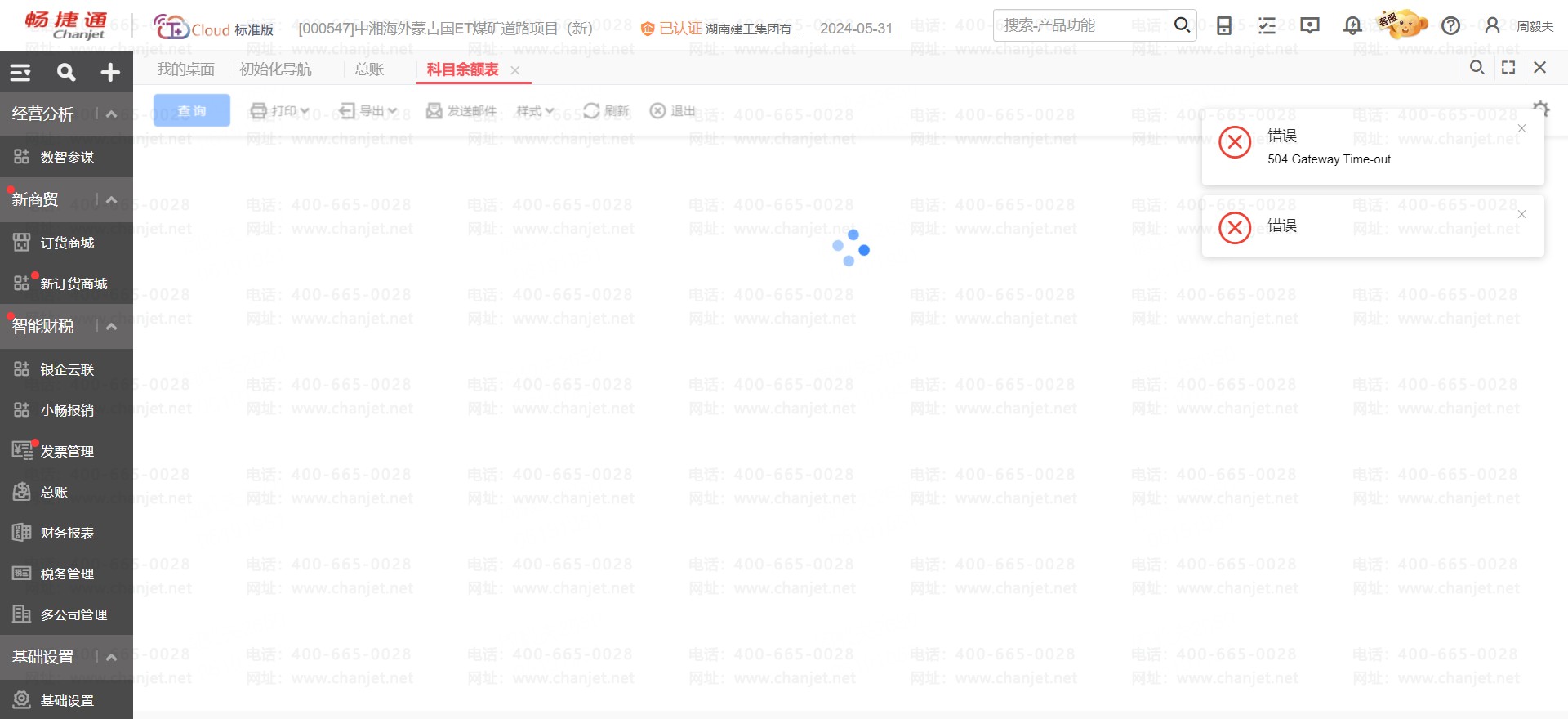
Task: Open the calculator icon in header
Action: 1224,26
